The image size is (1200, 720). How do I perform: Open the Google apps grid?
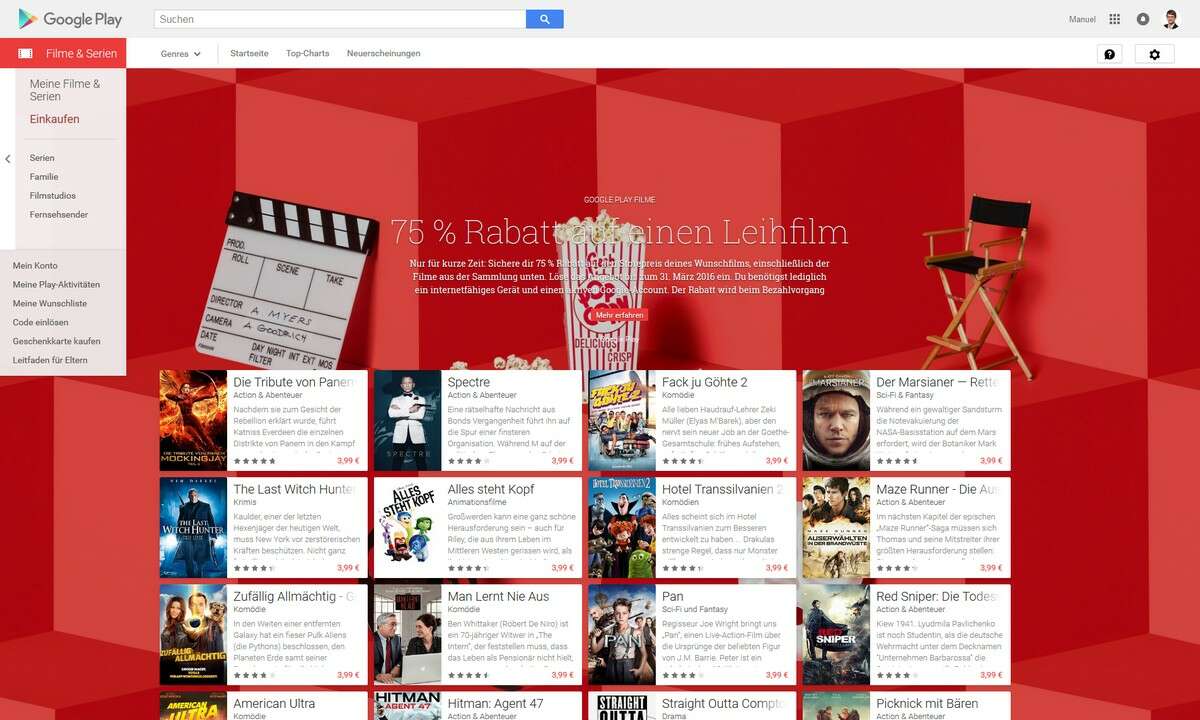pyautogui.click(x=1115, y=19)
